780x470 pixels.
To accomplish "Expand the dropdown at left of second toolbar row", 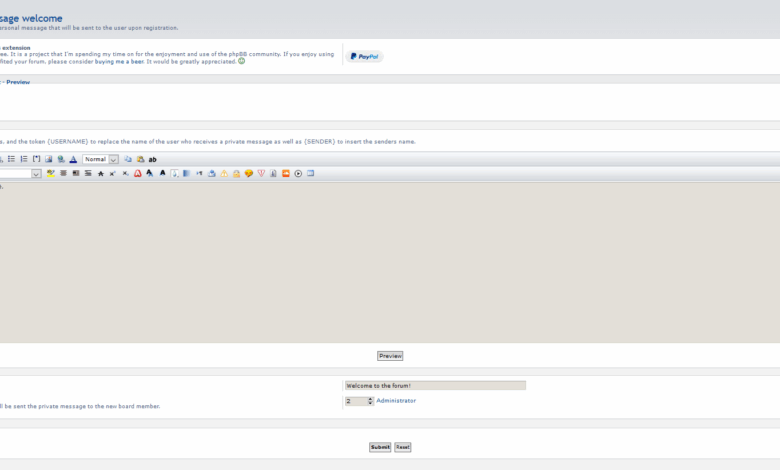I will [36, 173].
